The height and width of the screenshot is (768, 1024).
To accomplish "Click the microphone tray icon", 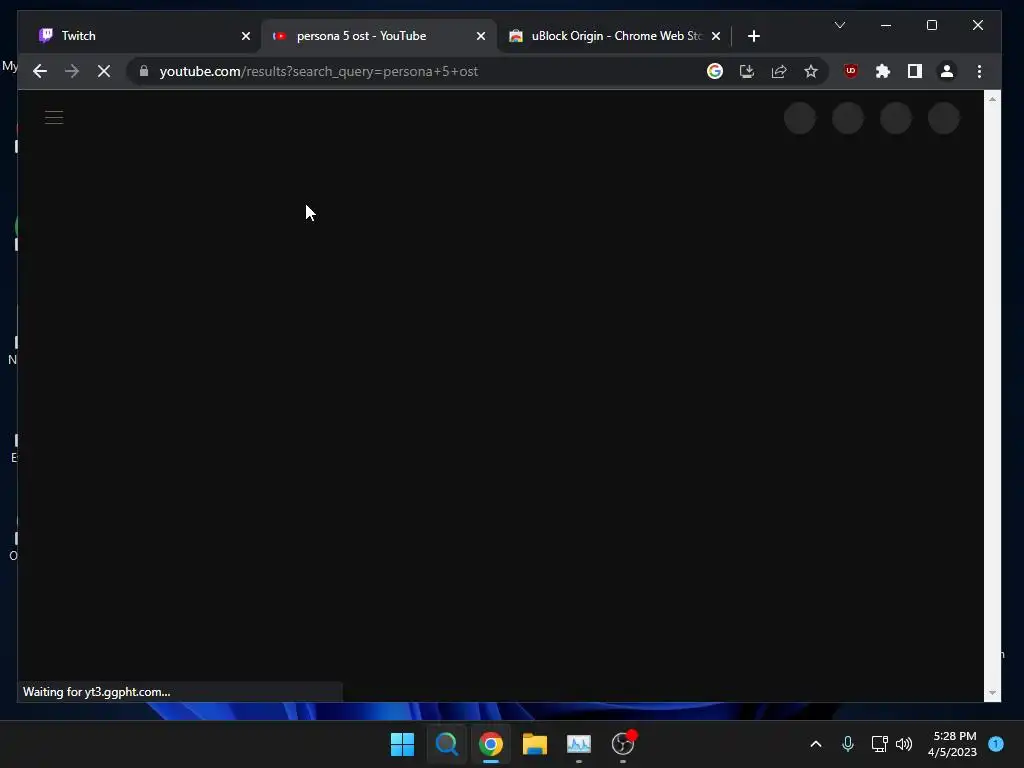I will tap(848, 744).
